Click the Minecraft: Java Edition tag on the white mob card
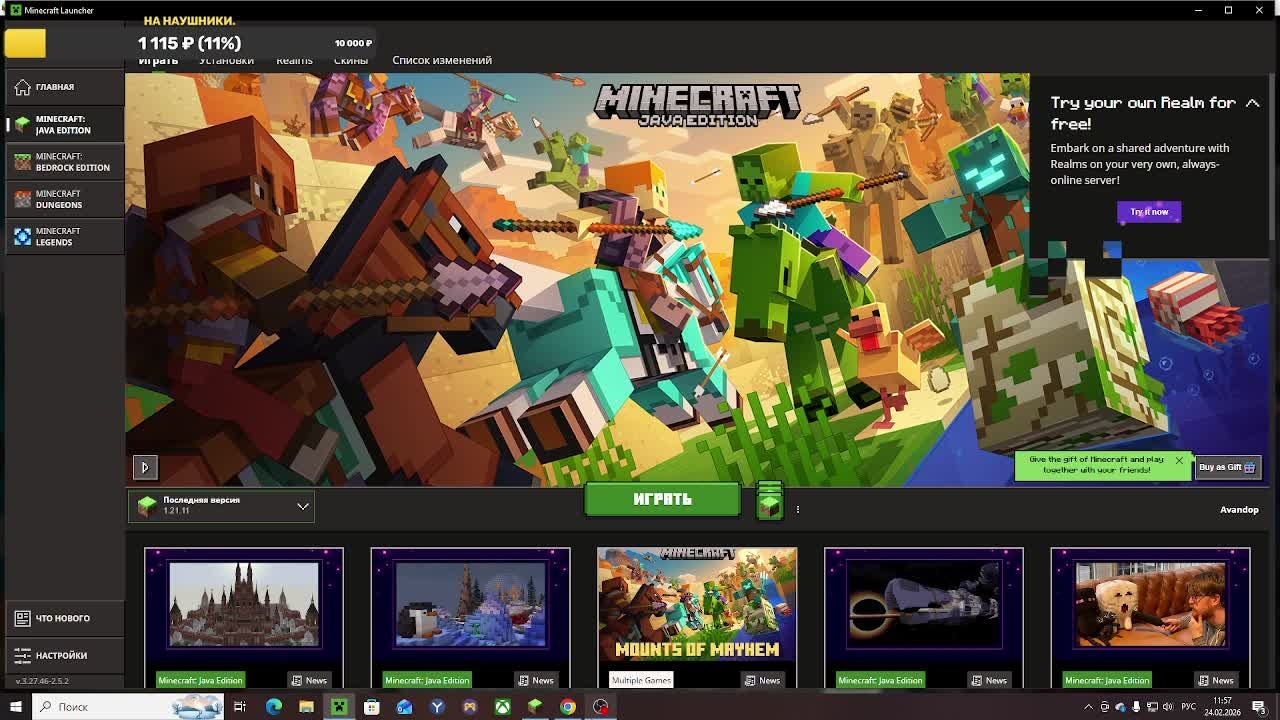This screenshot has height=720, width=1280. (x=1107, y=680)
